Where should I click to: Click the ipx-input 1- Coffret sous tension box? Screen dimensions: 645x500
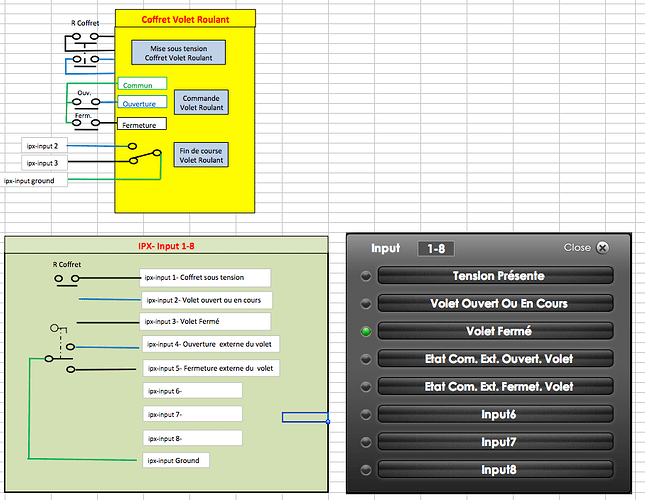[205, 277]
